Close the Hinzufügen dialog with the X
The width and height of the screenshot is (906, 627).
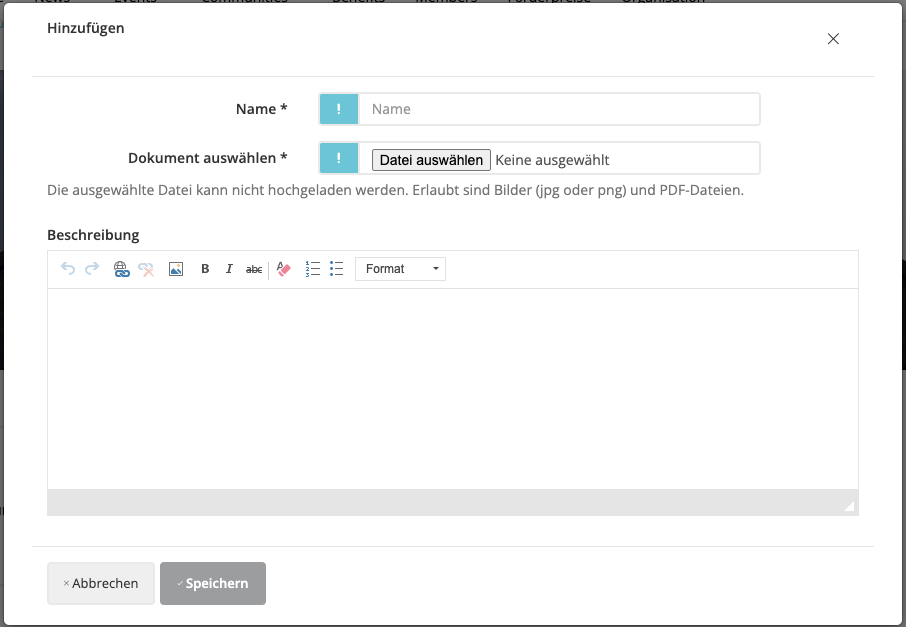[x=833, y=39]
